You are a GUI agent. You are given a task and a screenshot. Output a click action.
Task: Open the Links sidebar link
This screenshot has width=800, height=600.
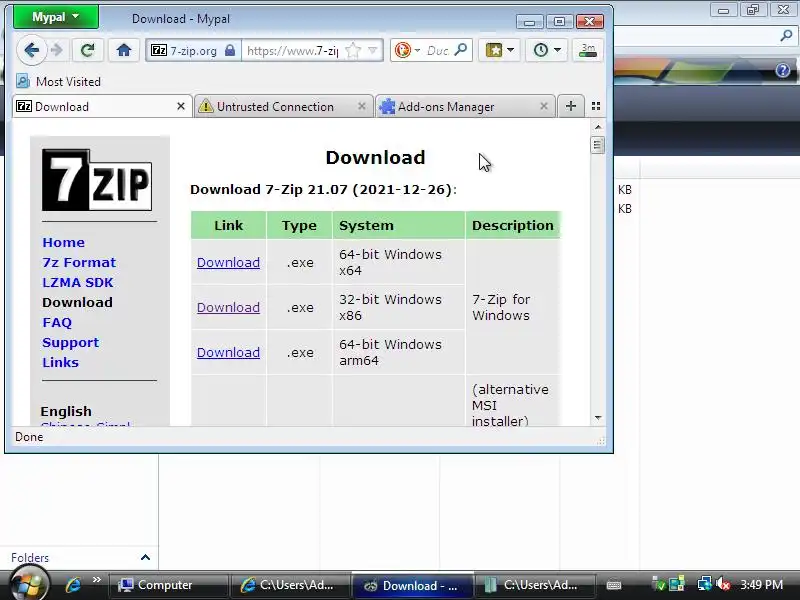[60, 362]
